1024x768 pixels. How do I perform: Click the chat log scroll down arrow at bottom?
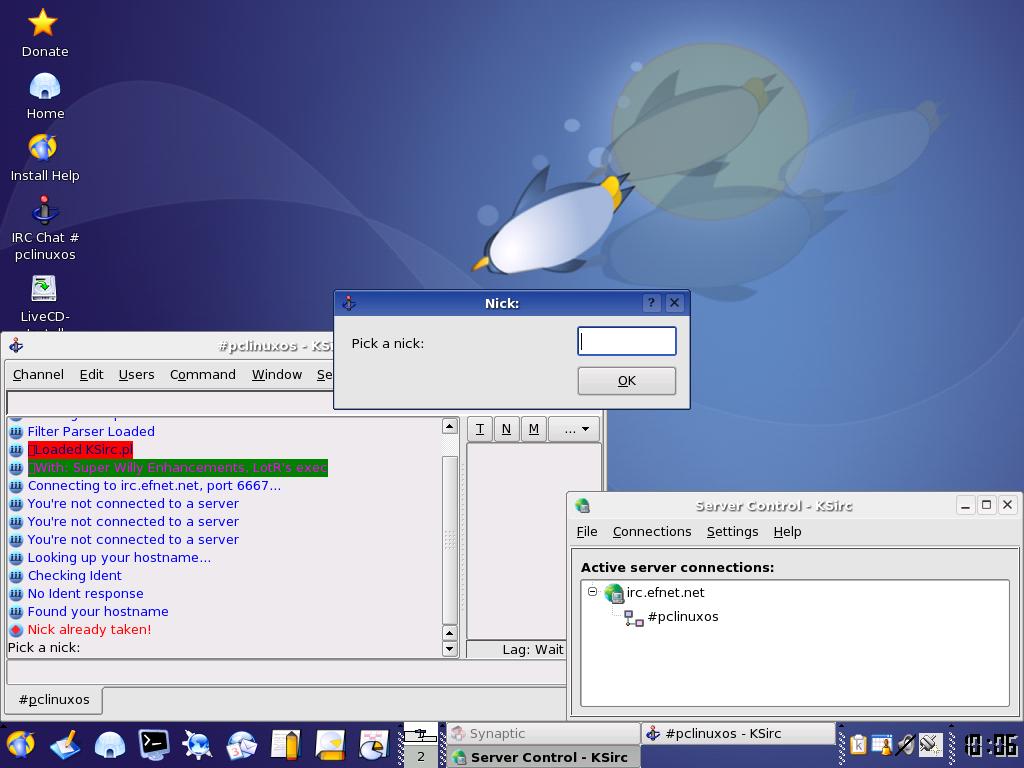pos(449,648)
